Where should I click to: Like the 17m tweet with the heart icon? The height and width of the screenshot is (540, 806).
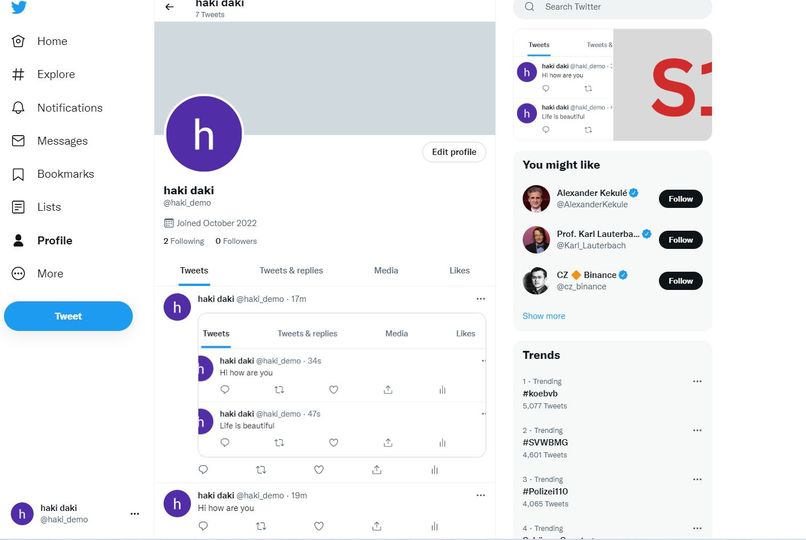[319, 470]
